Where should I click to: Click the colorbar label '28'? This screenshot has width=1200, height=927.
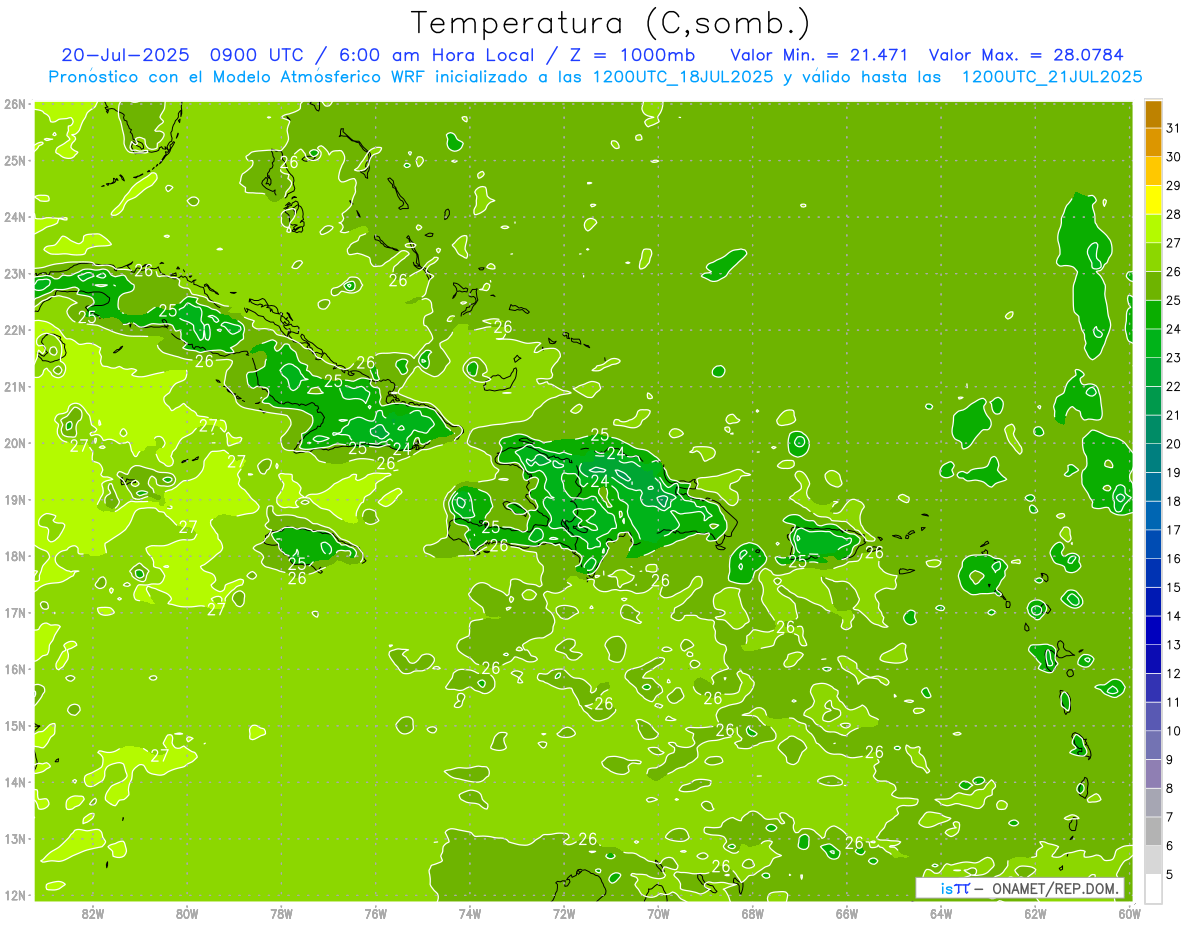point(1173,214)
